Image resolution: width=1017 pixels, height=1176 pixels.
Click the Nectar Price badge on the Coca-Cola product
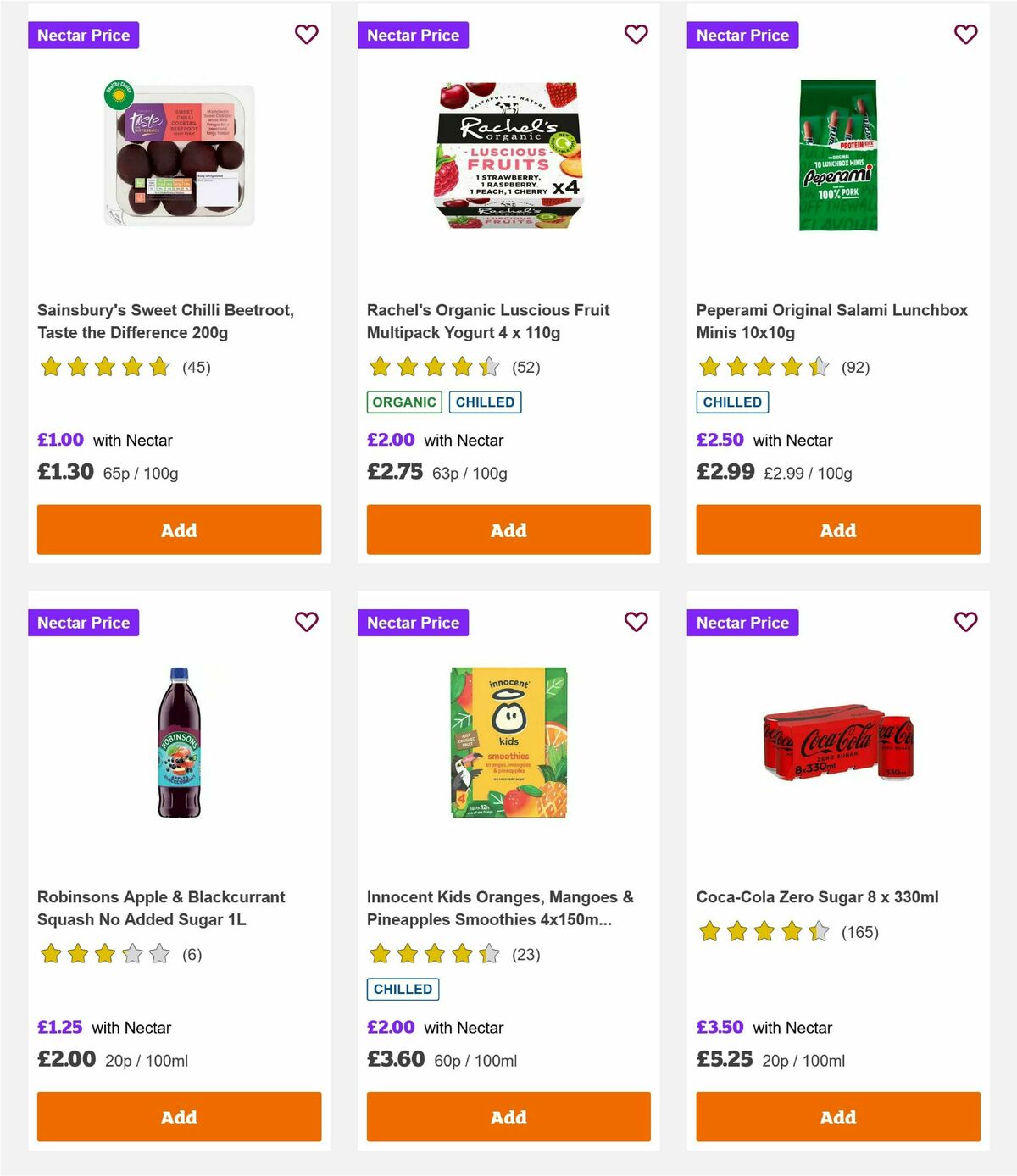click(742, 622)
